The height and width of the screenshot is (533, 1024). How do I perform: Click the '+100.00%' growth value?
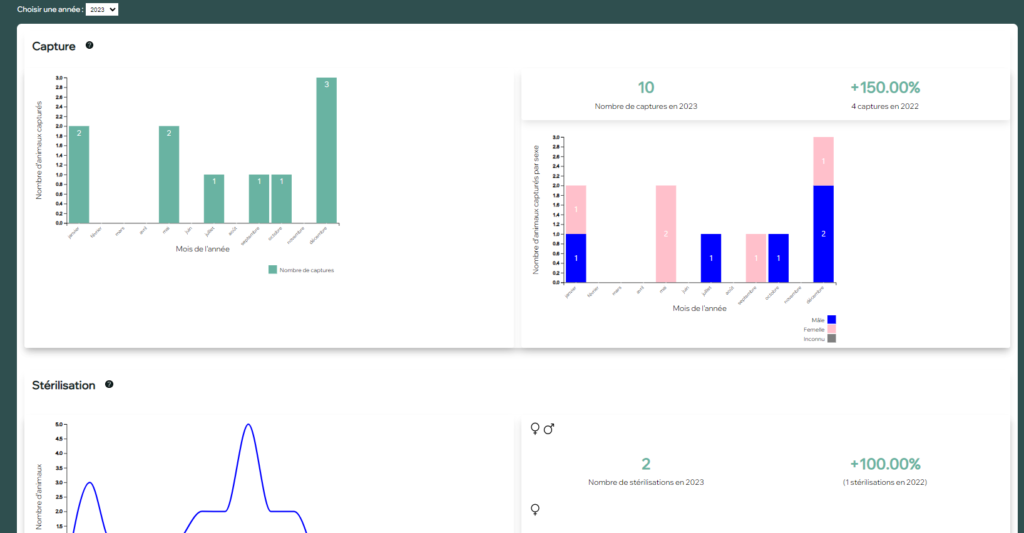(885, 464)
